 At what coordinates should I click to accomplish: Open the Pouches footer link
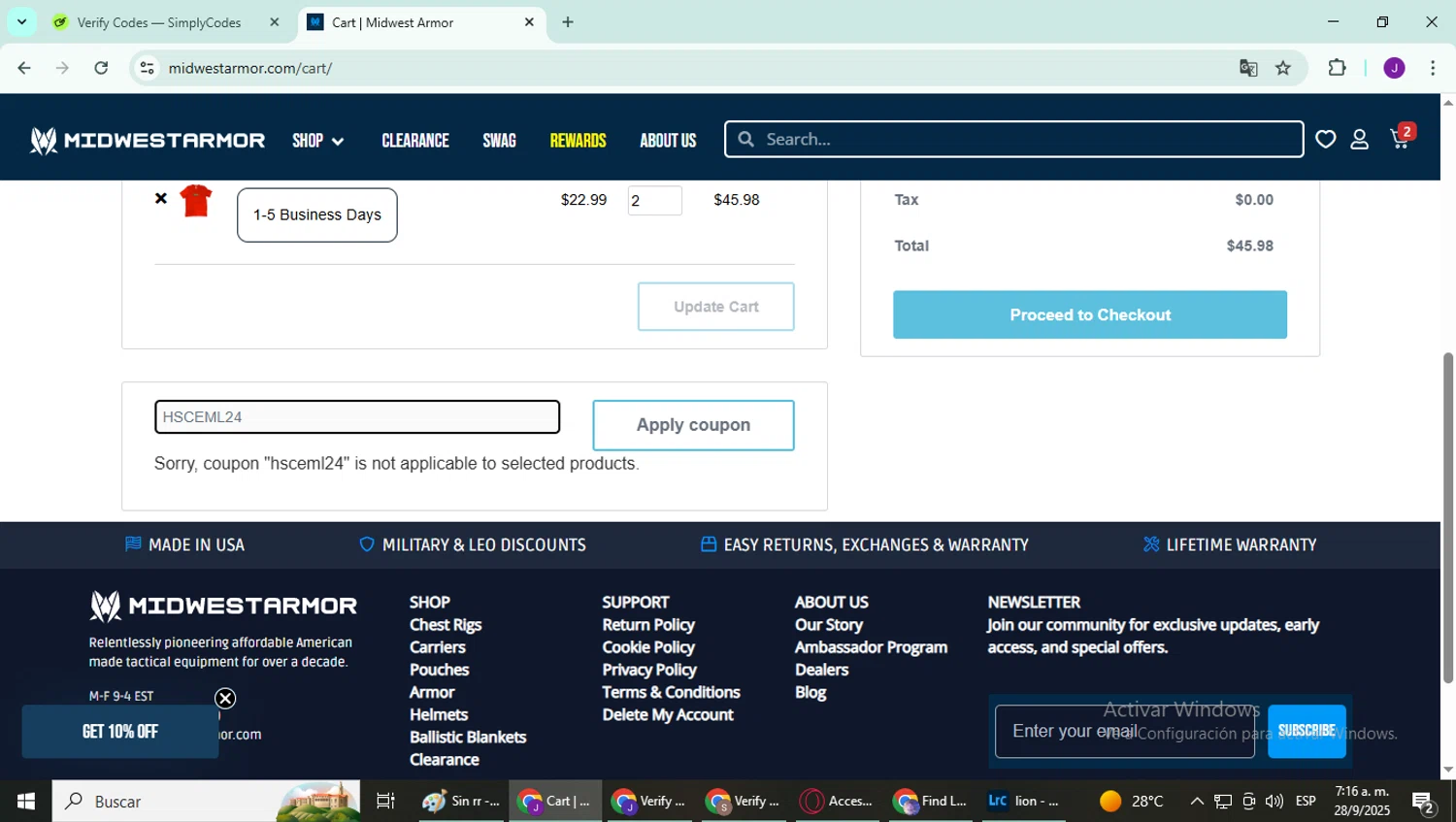point(440,670)
